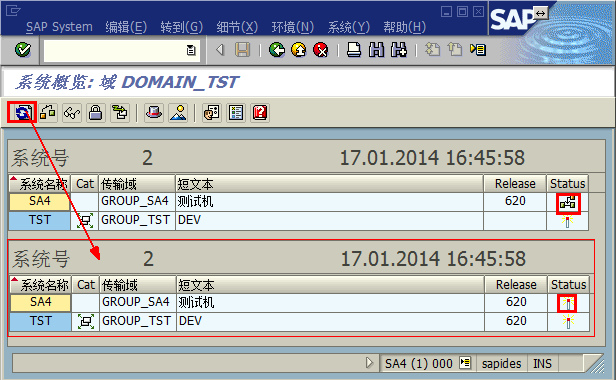This screenshot has width=616, height=380.
Task: Click the greyed Previous Page icon
Action: 455,50
